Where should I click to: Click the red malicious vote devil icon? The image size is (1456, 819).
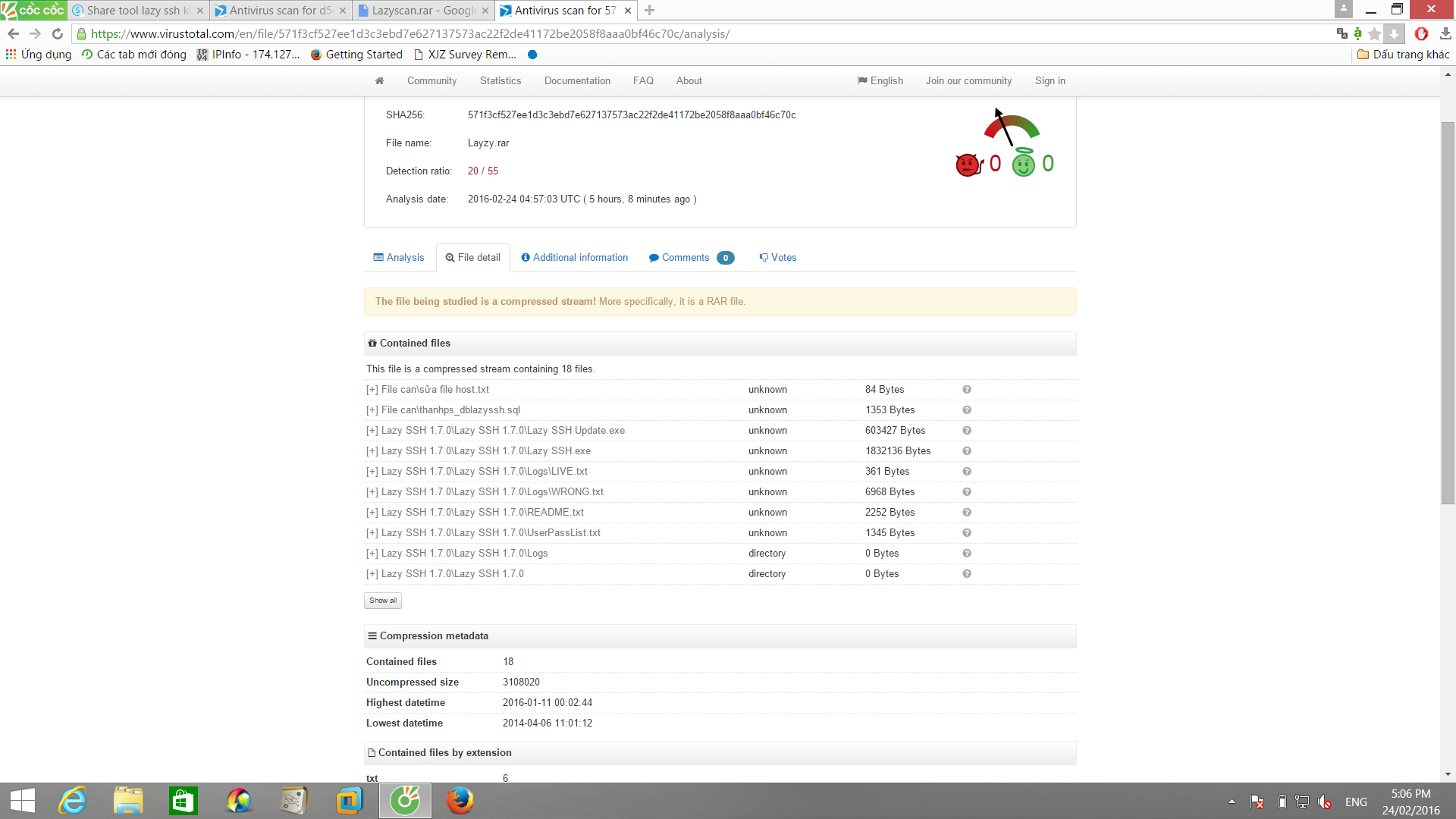point(968,164)
